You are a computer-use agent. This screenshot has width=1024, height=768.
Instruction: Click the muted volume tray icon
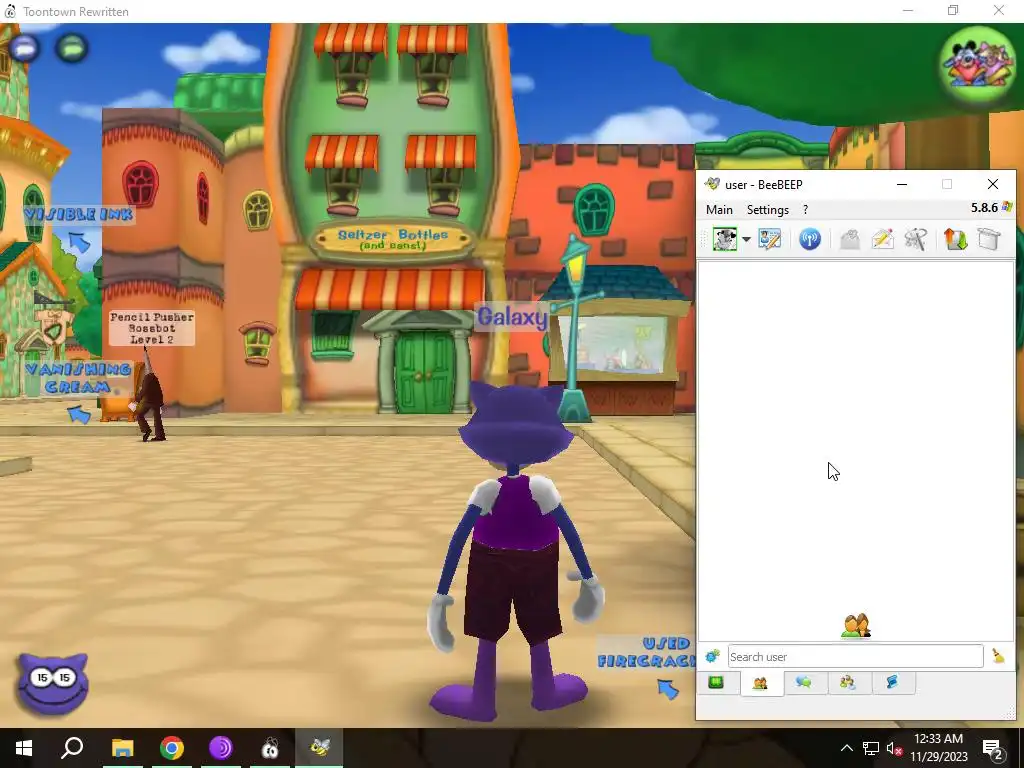(894, 748)
